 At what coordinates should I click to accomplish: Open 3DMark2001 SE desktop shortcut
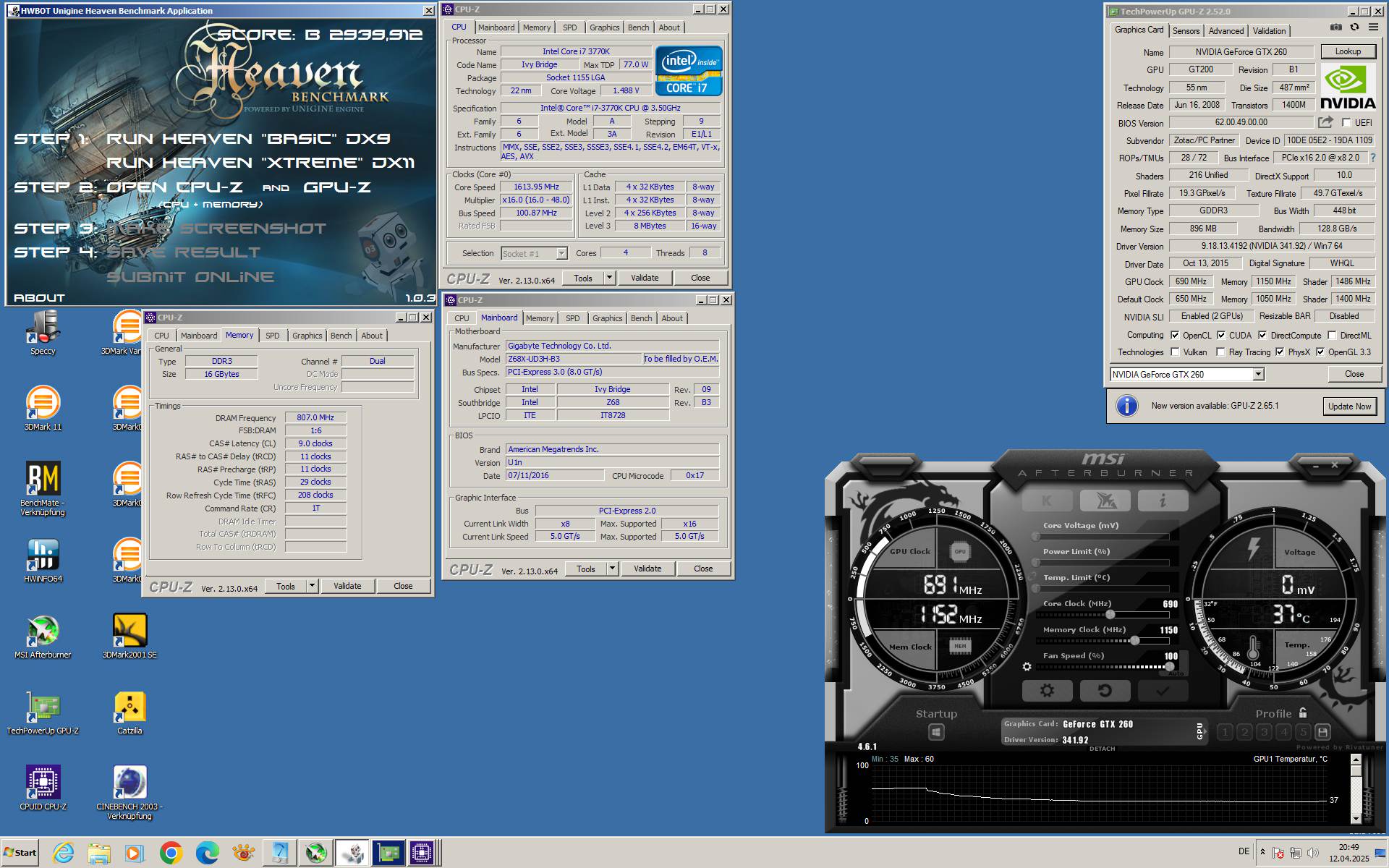coord(129,637)
